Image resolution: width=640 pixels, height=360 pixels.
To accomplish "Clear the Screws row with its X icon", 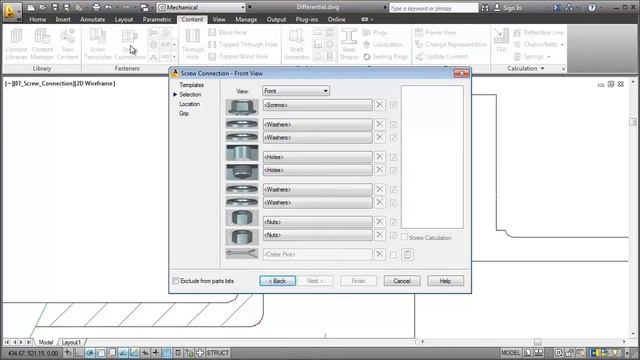I will pyautogui.click(x=380, y=105).
